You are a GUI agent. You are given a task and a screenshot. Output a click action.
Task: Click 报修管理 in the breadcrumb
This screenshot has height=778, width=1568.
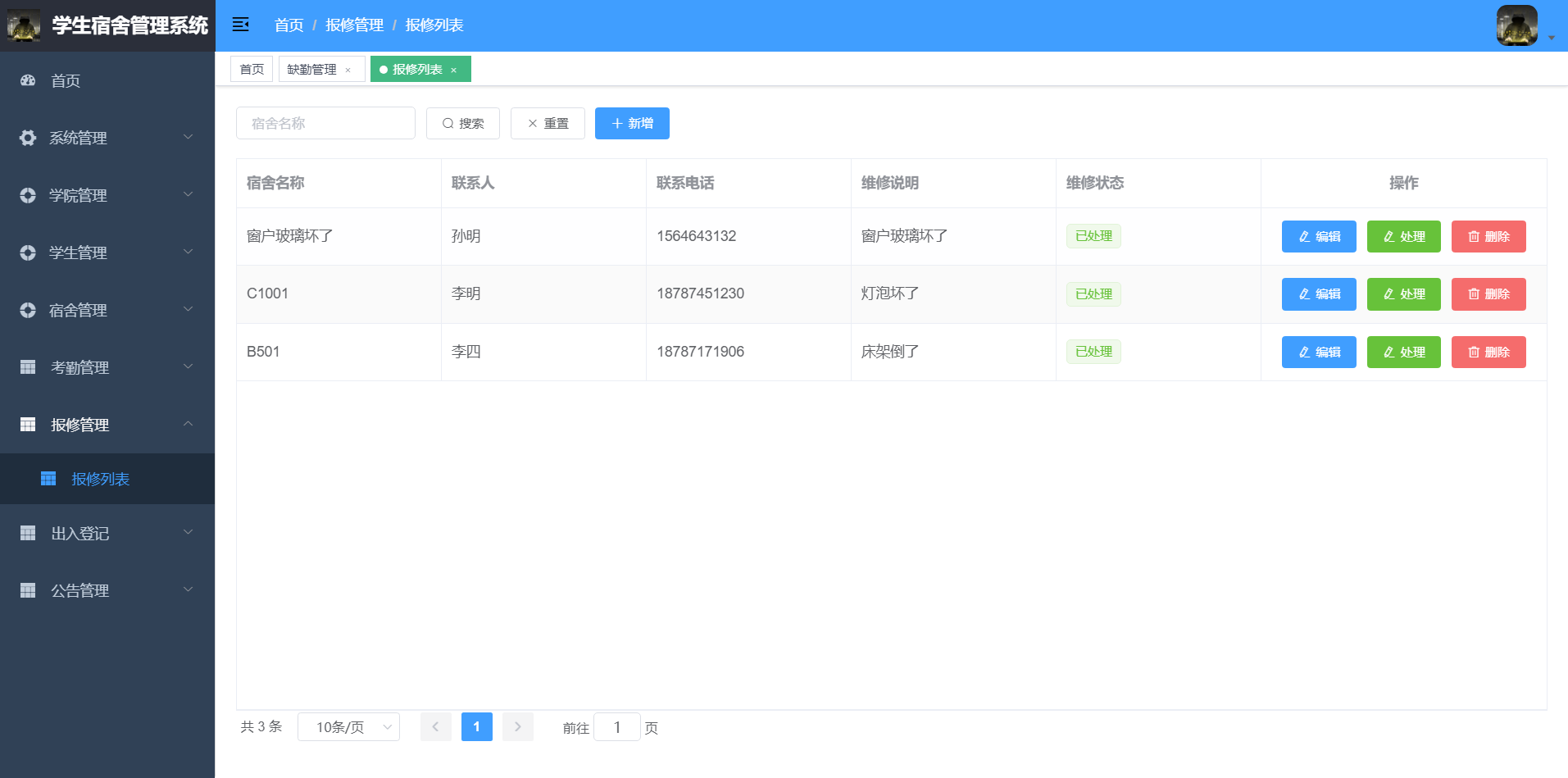pyautogui.click(x=354, y=25)
